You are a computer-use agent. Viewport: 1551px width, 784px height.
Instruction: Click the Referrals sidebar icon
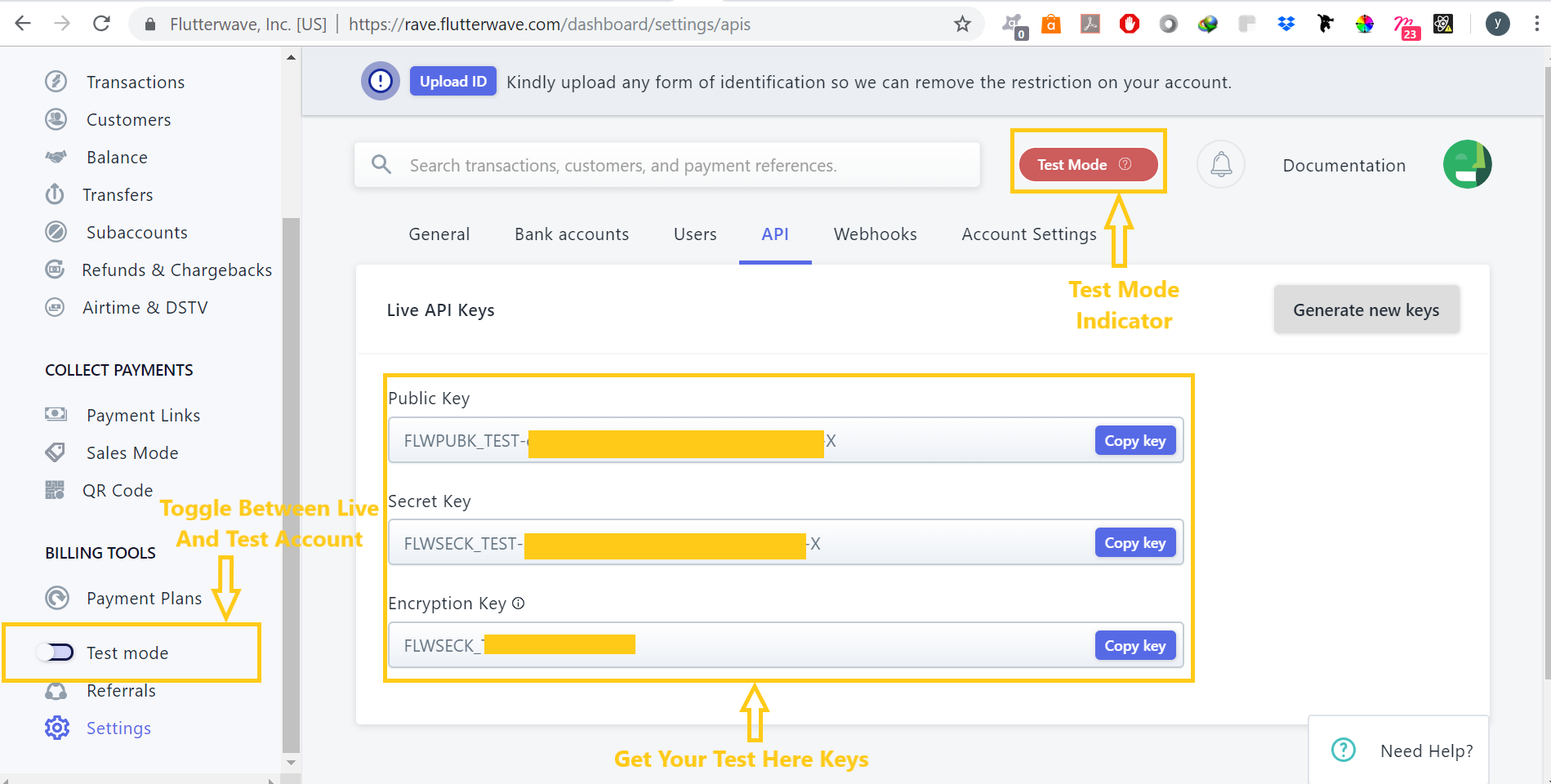pos(56,691)
